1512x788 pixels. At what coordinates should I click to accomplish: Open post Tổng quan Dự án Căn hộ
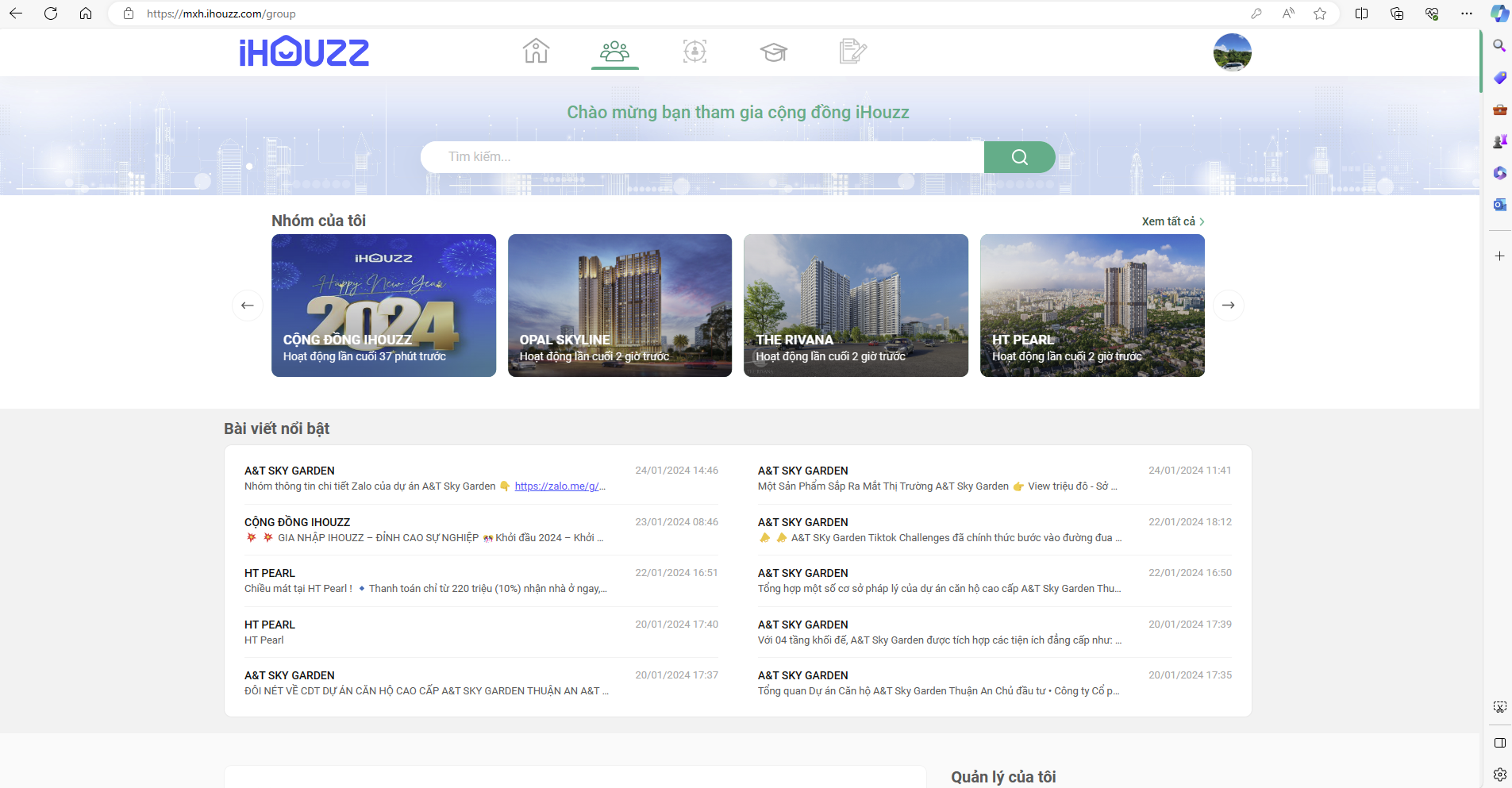click(x=995, y=683)
